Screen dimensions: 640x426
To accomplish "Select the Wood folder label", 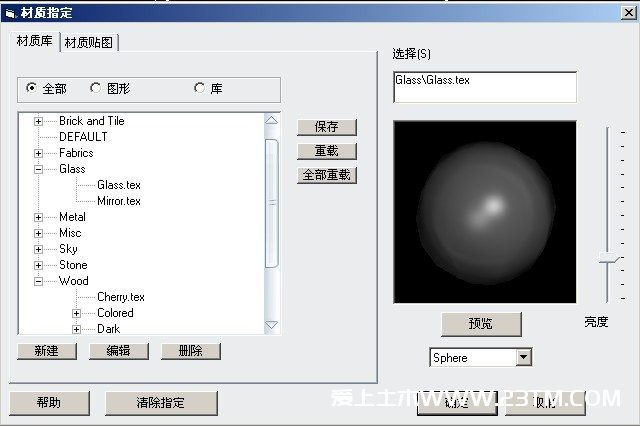I will pyautogui.click(x=74, y=281).
